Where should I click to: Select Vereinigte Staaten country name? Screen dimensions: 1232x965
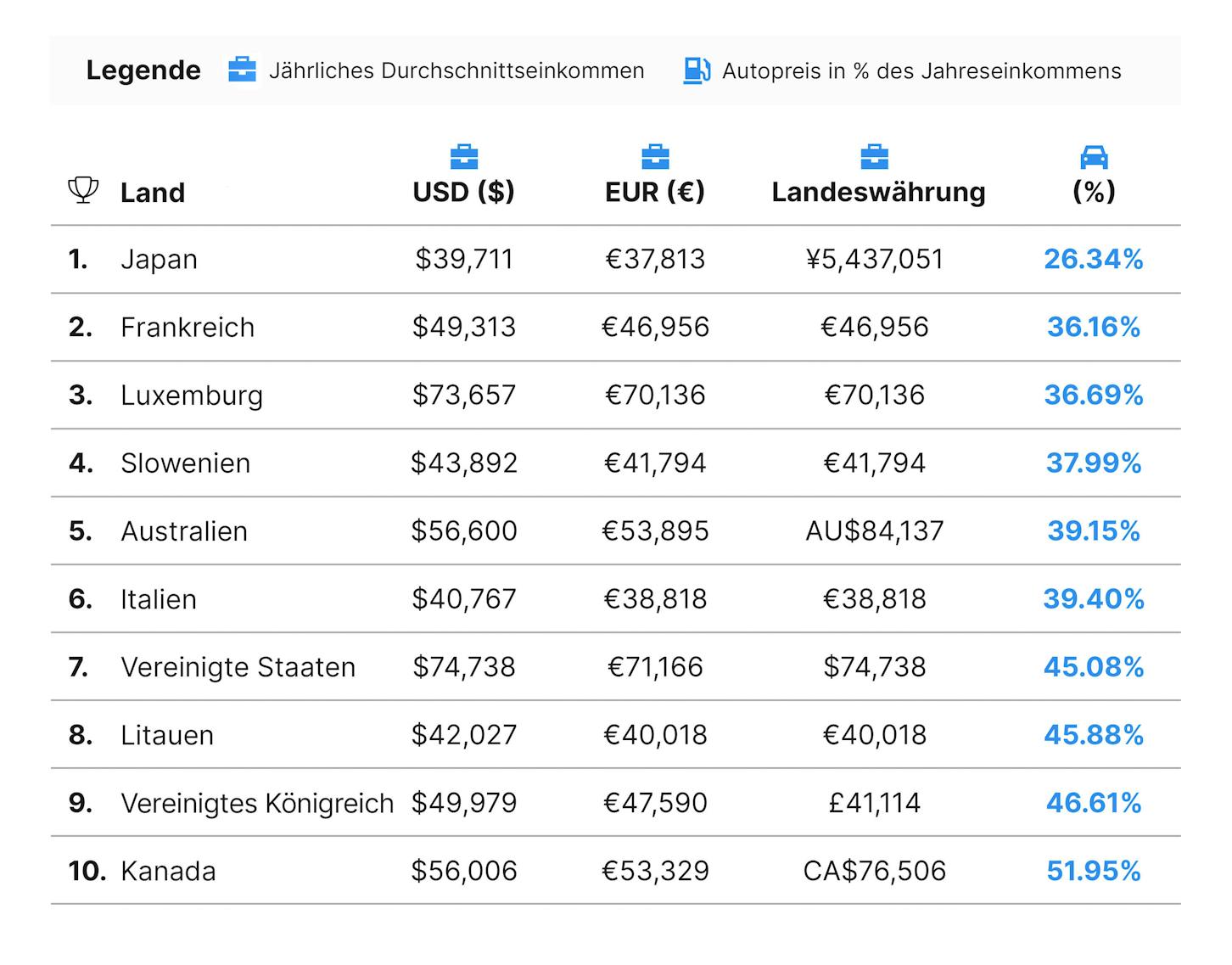tap(238, 667)
